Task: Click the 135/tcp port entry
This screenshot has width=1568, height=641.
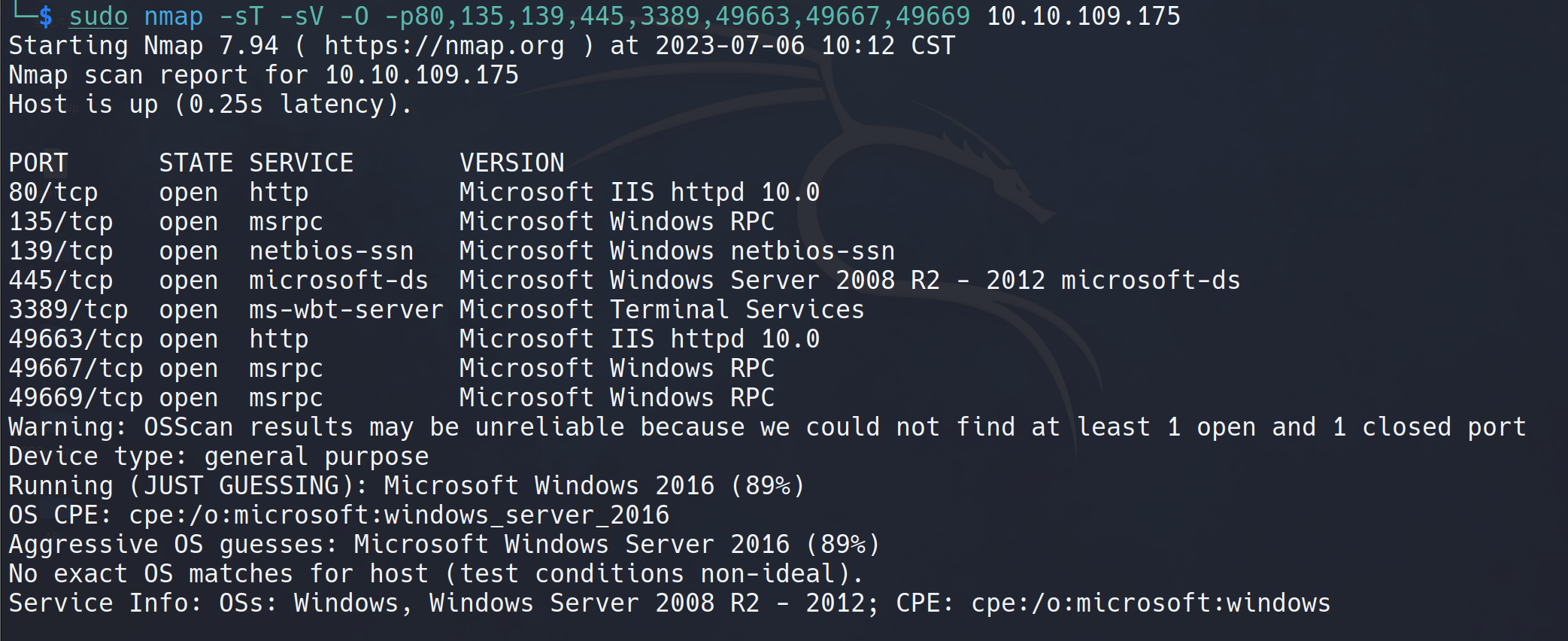Action: (61, 222)
